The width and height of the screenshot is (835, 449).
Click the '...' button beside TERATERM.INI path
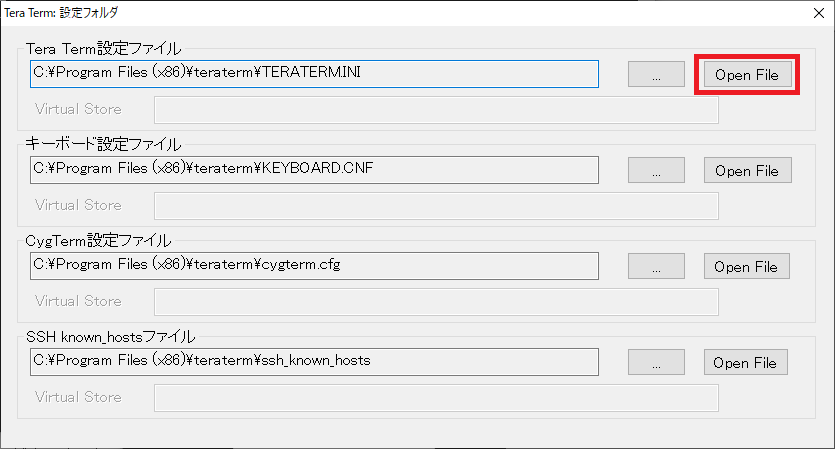pos(656,75)
